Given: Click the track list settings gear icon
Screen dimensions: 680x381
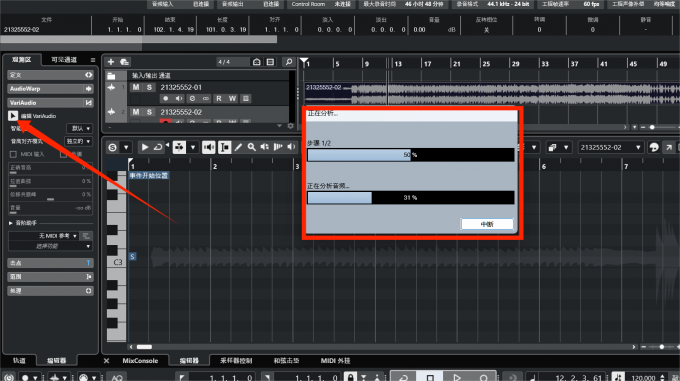Looking at the screenshot, I should 291,126.
